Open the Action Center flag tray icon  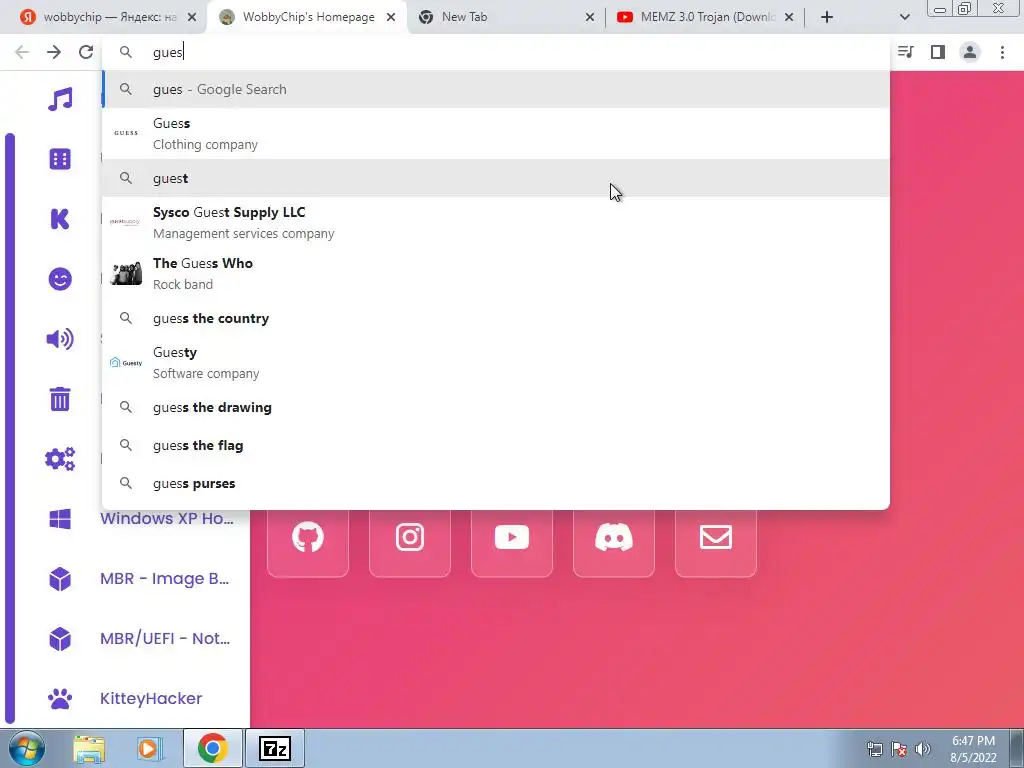pos(899,749)
